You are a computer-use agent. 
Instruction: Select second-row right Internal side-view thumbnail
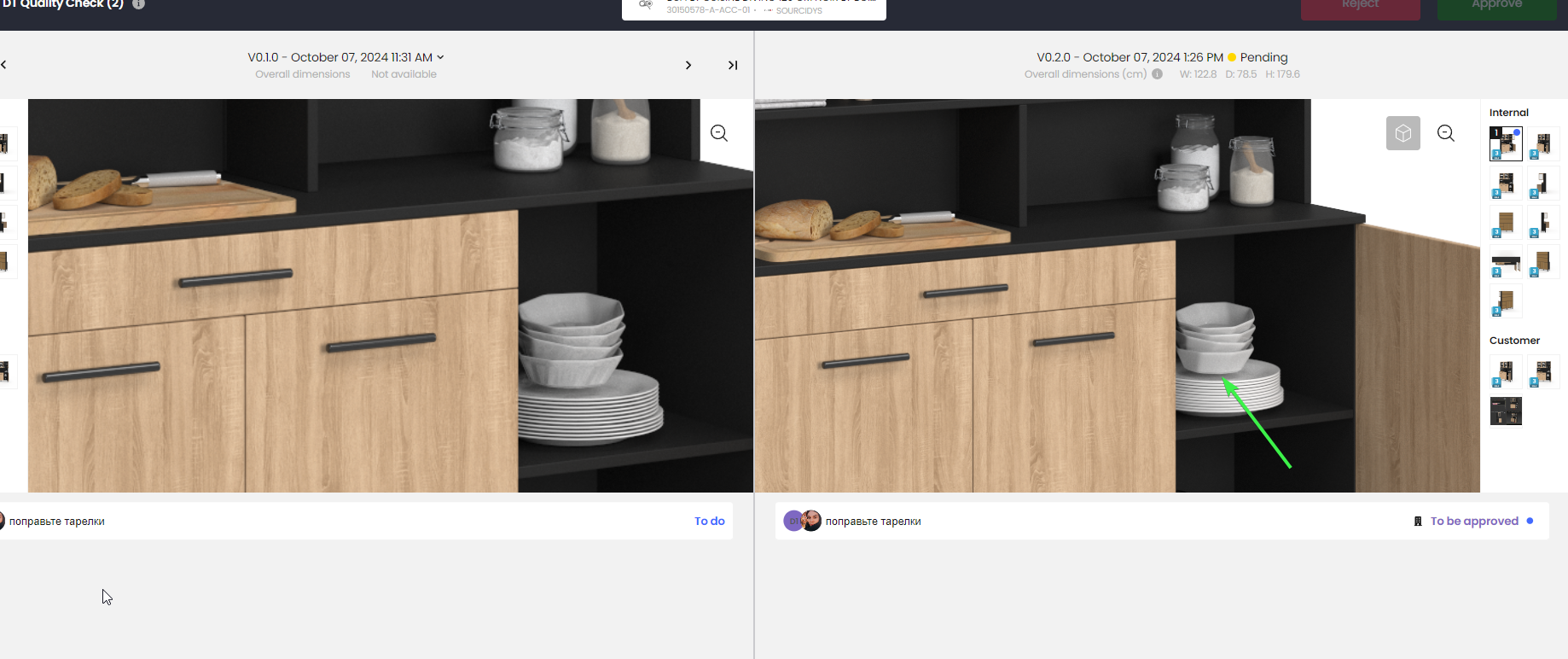click(x=1543, y=183)
